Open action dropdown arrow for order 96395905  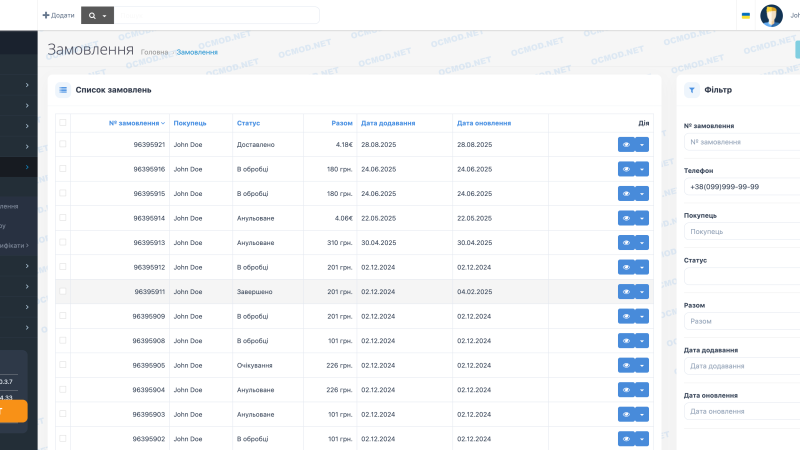point(642,365)
